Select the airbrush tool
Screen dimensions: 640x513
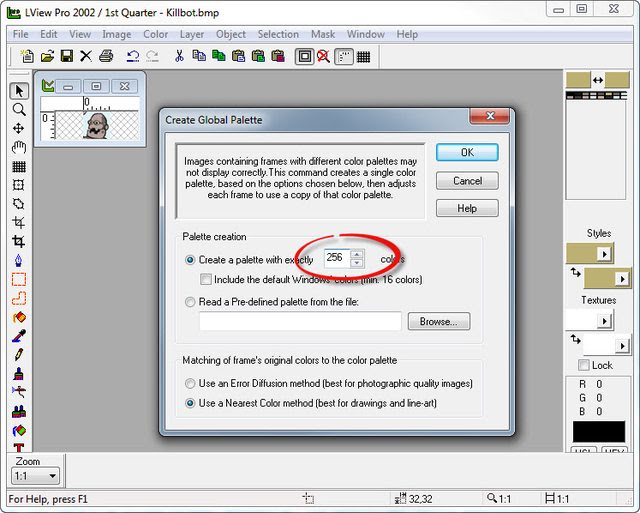click(x=19, y=392)
